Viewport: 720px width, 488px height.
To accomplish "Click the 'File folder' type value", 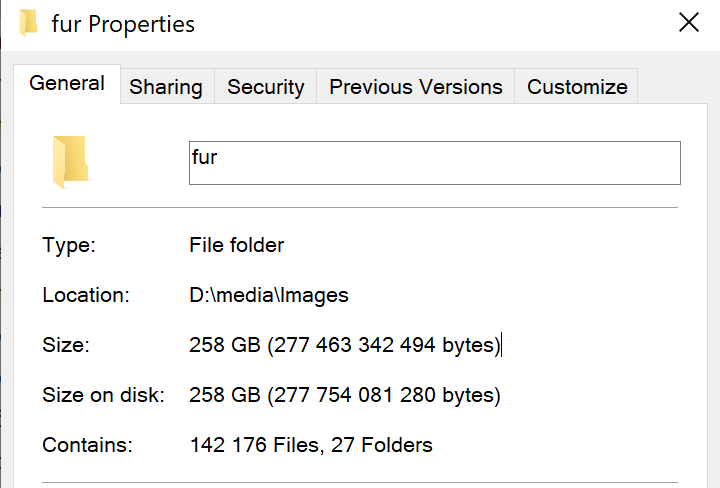I will (x=236, y=245).
